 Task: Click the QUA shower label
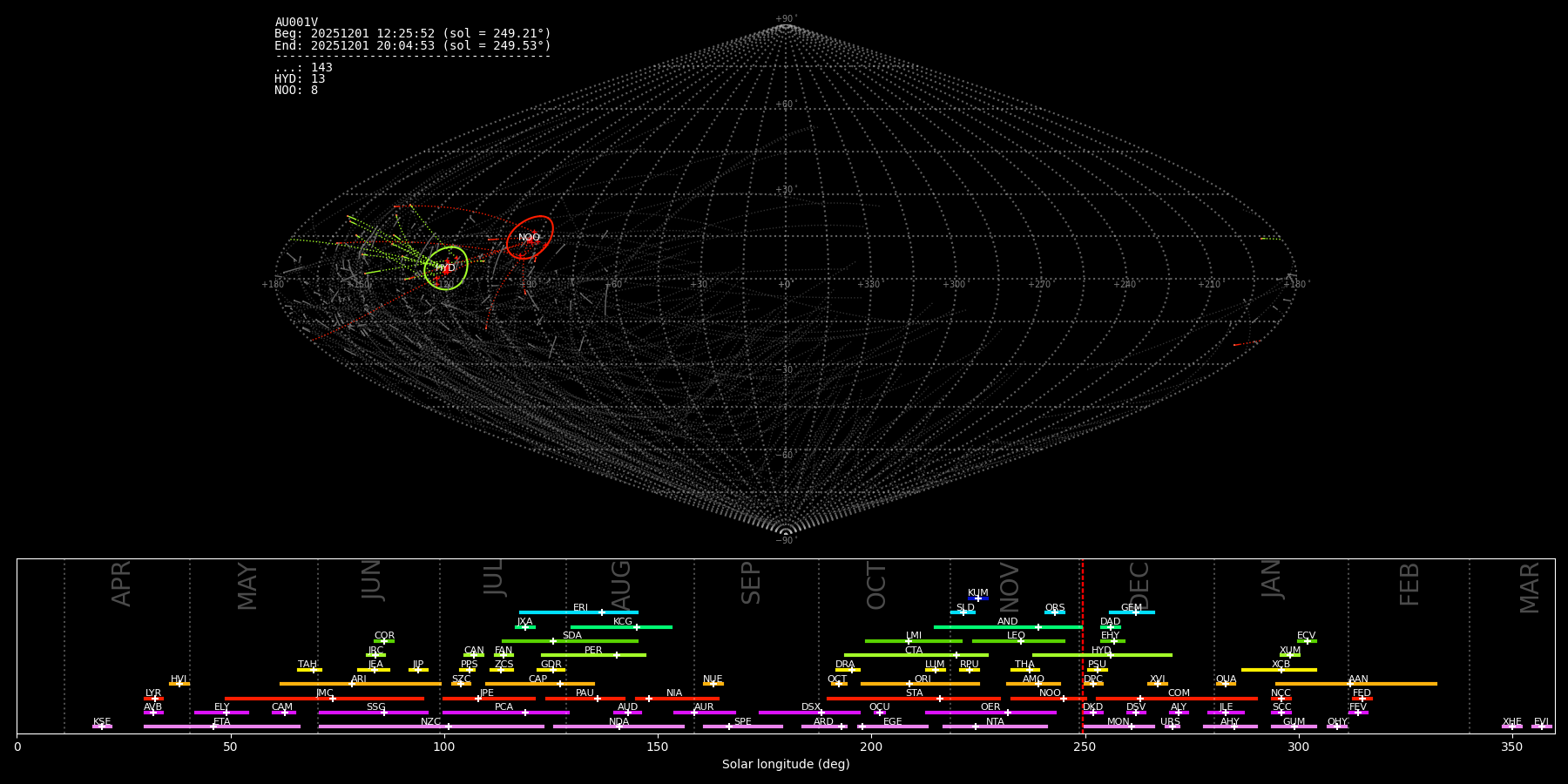(1226, 679)
